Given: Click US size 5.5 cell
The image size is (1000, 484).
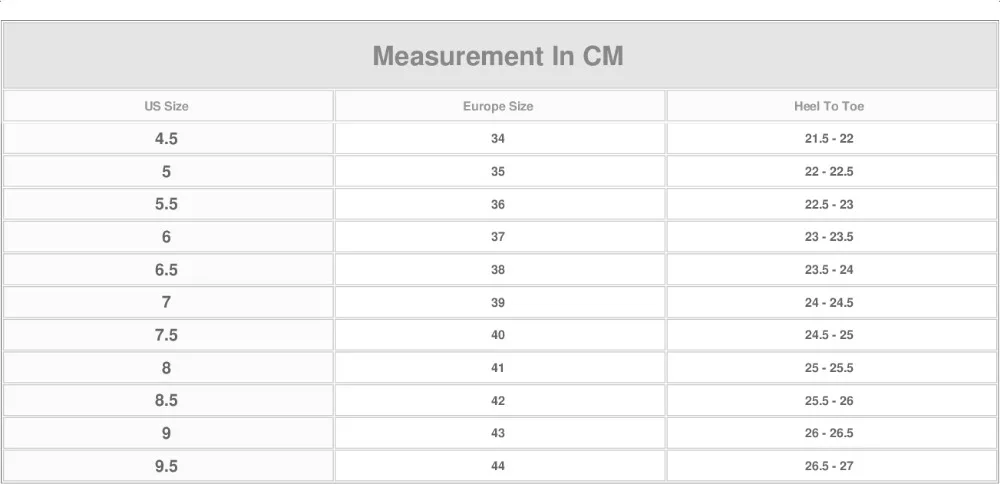Looking at the screenshot, I should [x=166, y=204].
